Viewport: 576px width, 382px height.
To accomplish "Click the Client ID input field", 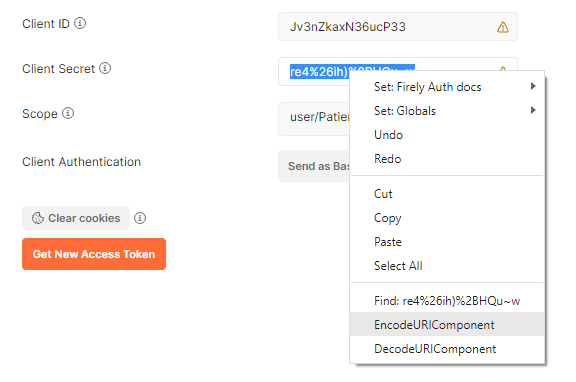I will 398,26.
